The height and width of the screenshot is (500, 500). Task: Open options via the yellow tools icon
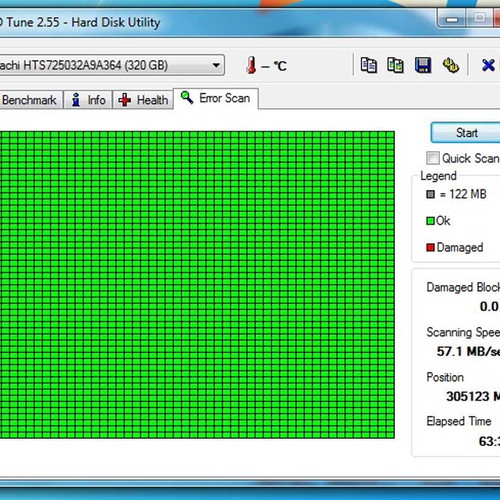(451, 65)
